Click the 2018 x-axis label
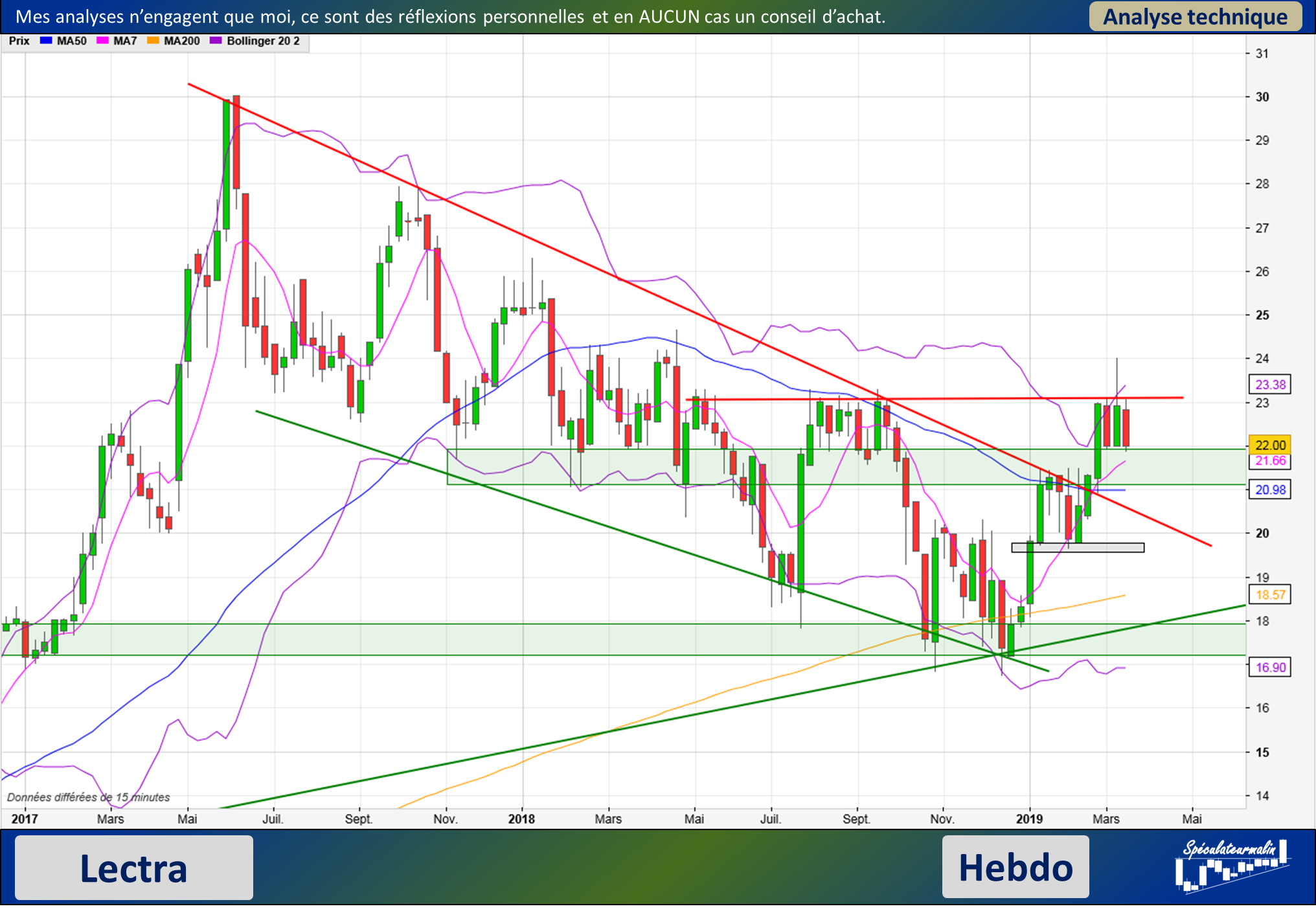 click(521, 818)
